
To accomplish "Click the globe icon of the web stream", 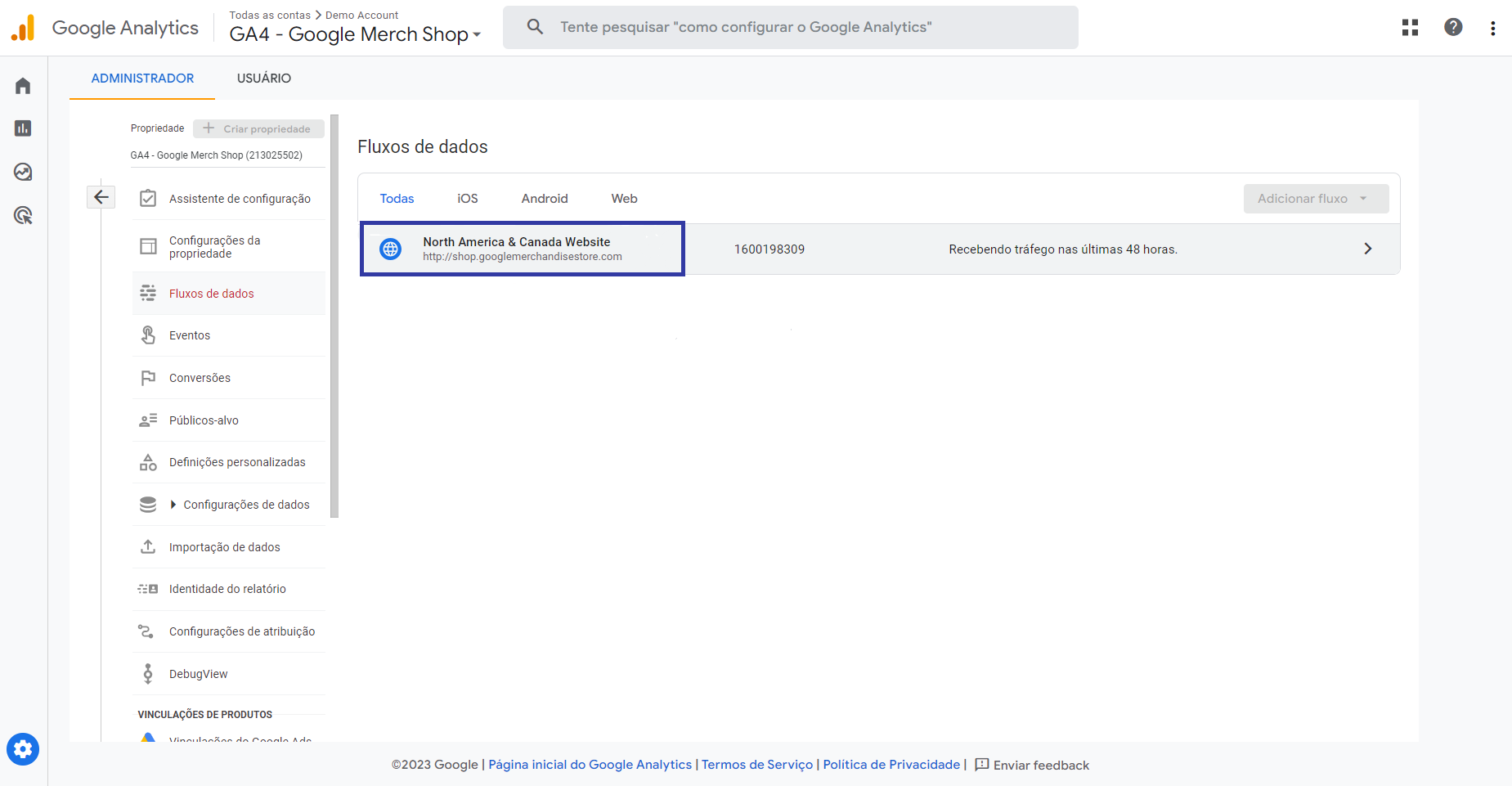I will [x=391, y=249].
